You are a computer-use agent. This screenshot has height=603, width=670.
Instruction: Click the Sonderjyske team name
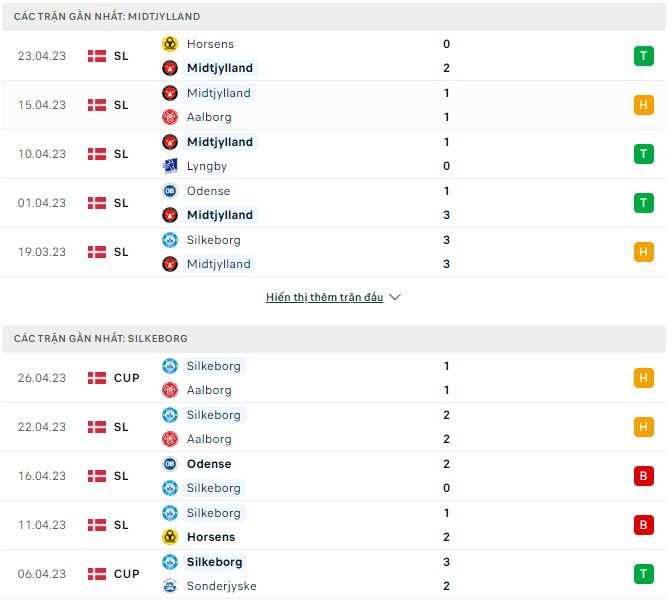pos(221,586)
